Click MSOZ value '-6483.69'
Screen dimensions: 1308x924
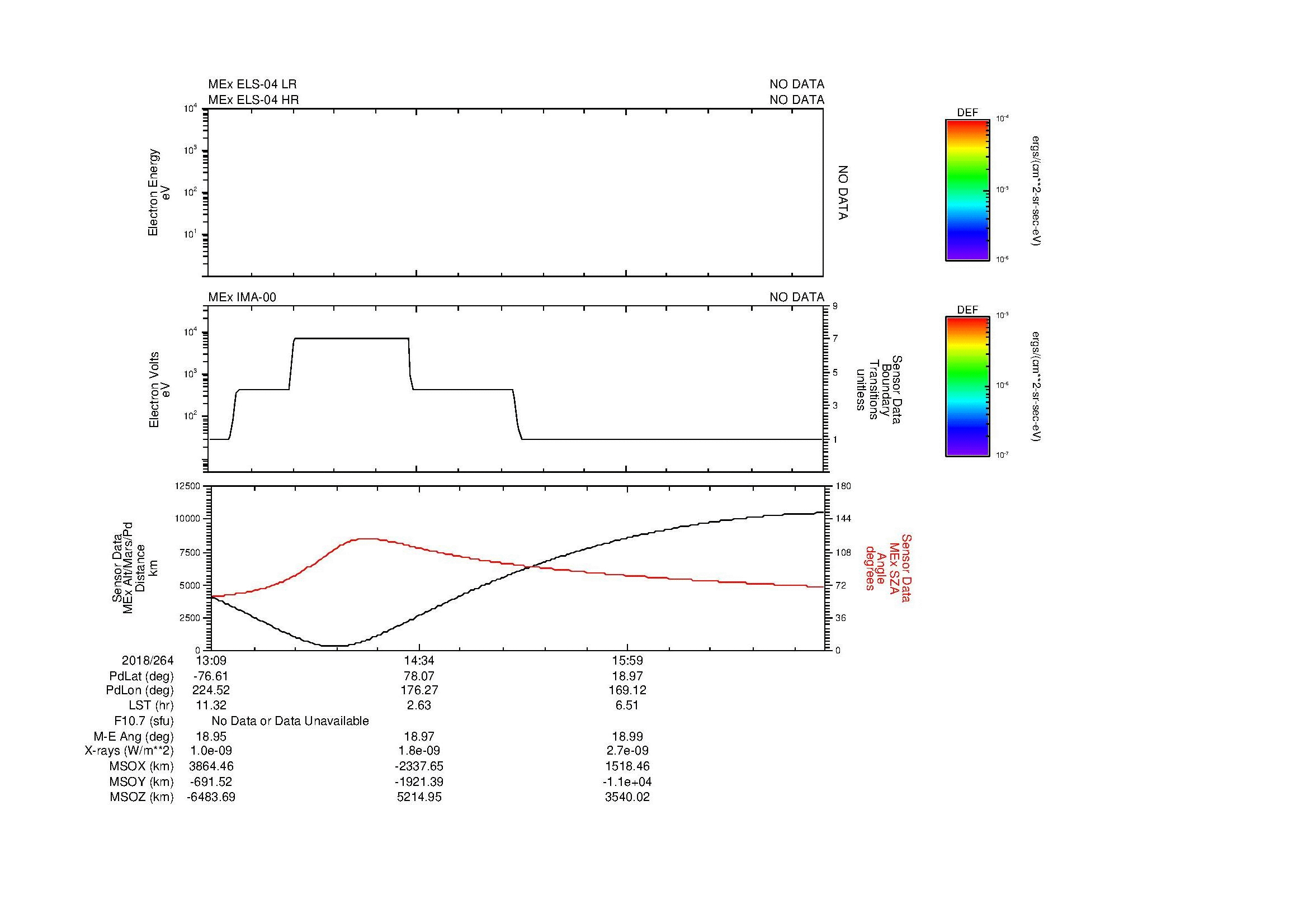point(211,797)
